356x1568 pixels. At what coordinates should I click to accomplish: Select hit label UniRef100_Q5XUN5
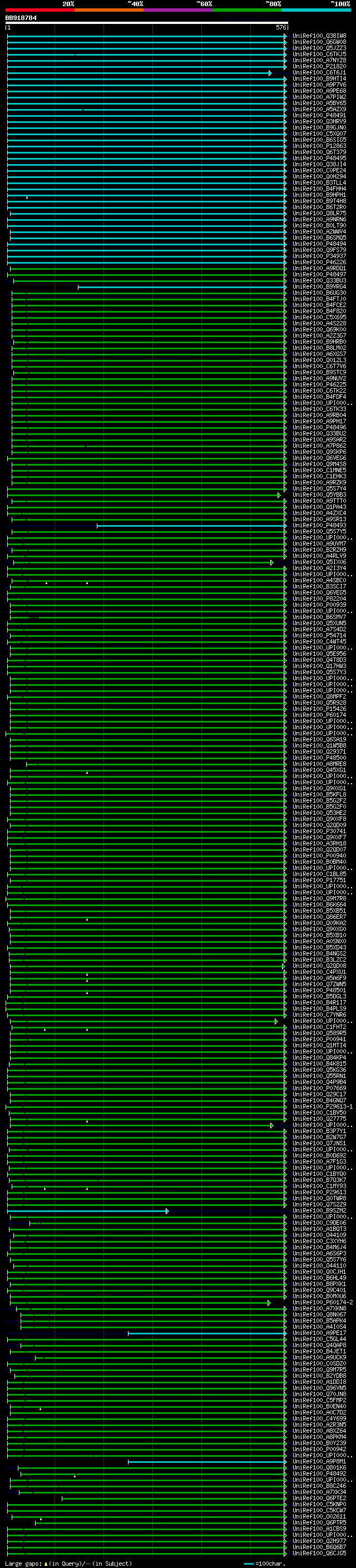click(x=319, y=624)
